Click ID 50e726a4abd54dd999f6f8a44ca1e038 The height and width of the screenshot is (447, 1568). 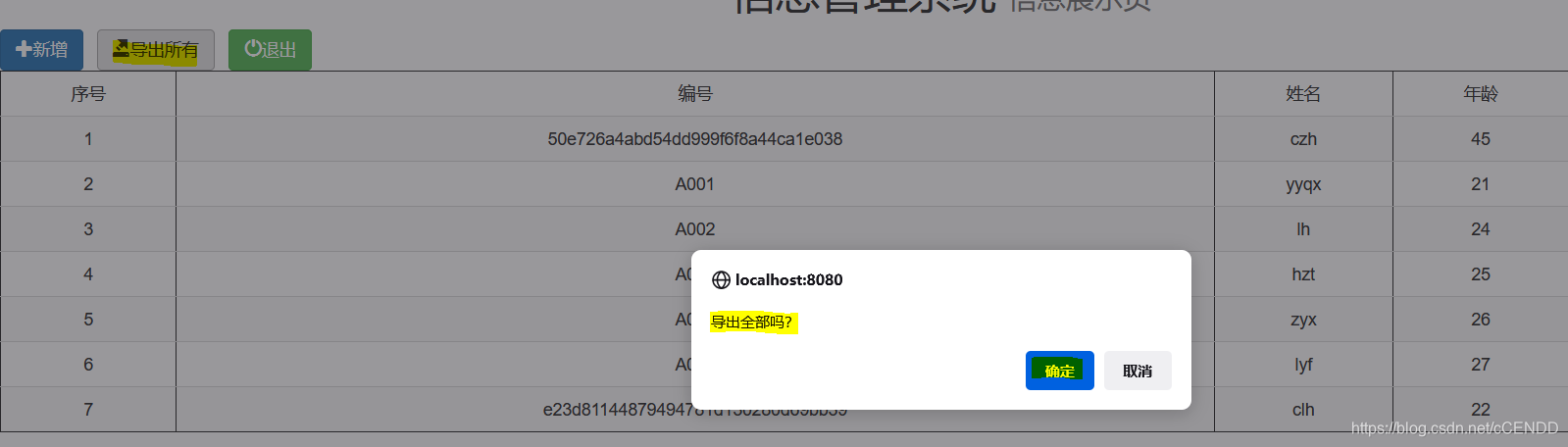[x=695, y=139]
